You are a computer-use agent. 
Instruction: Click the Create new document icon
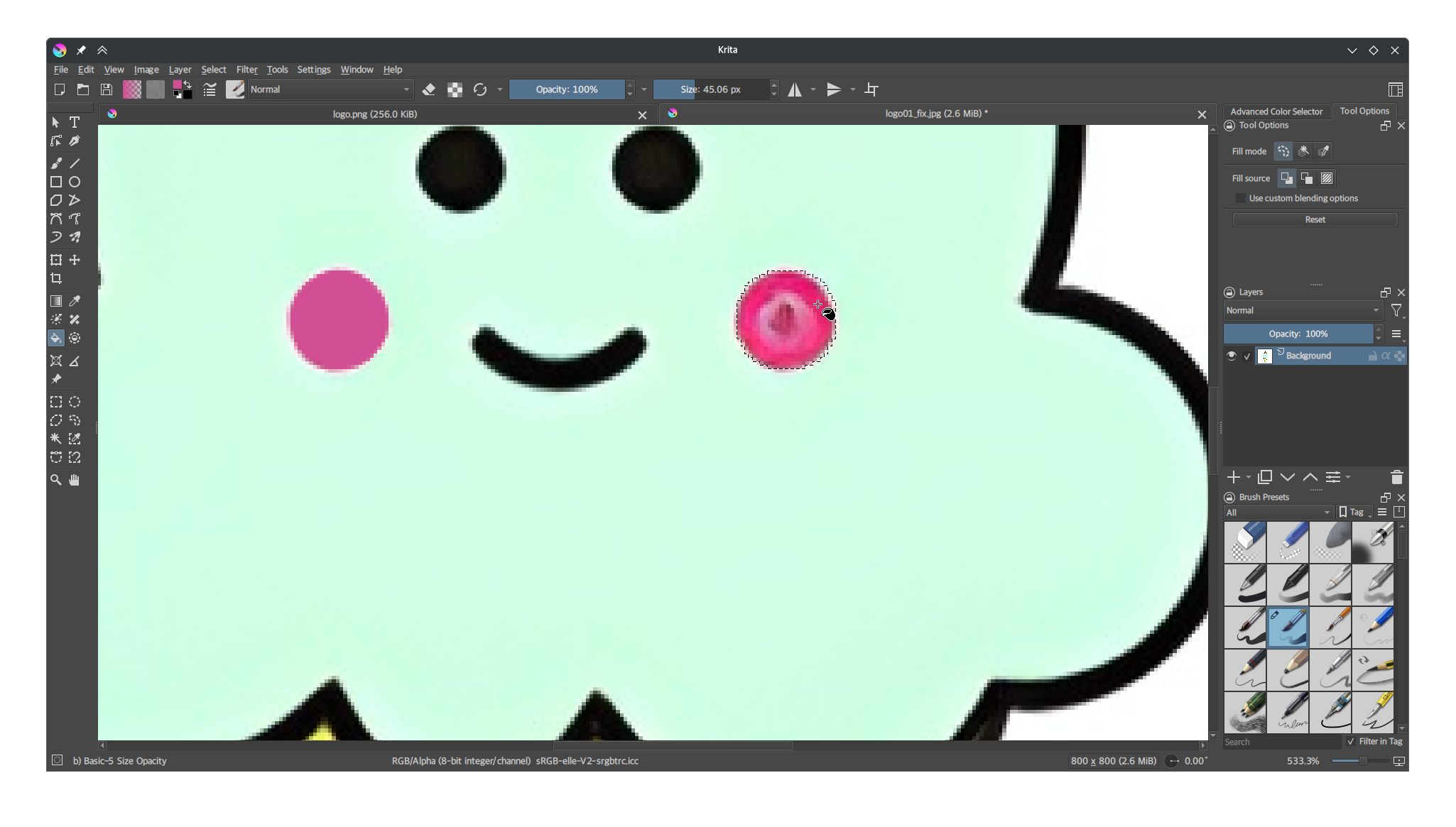[60, 89]
